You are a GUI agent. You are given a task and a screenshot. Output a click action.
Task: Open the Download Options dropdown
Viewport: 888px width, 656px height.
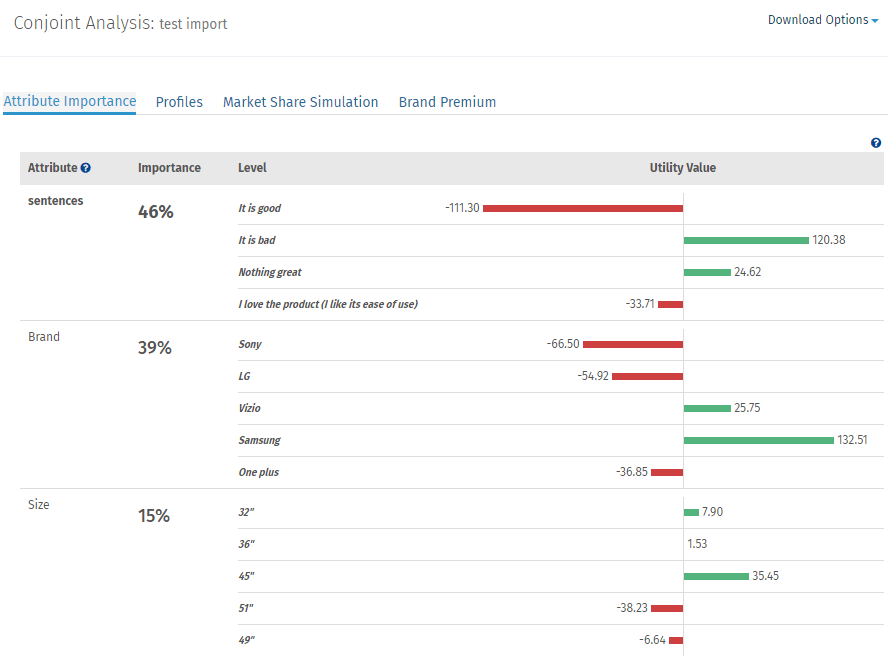click(x=822, y=20)
